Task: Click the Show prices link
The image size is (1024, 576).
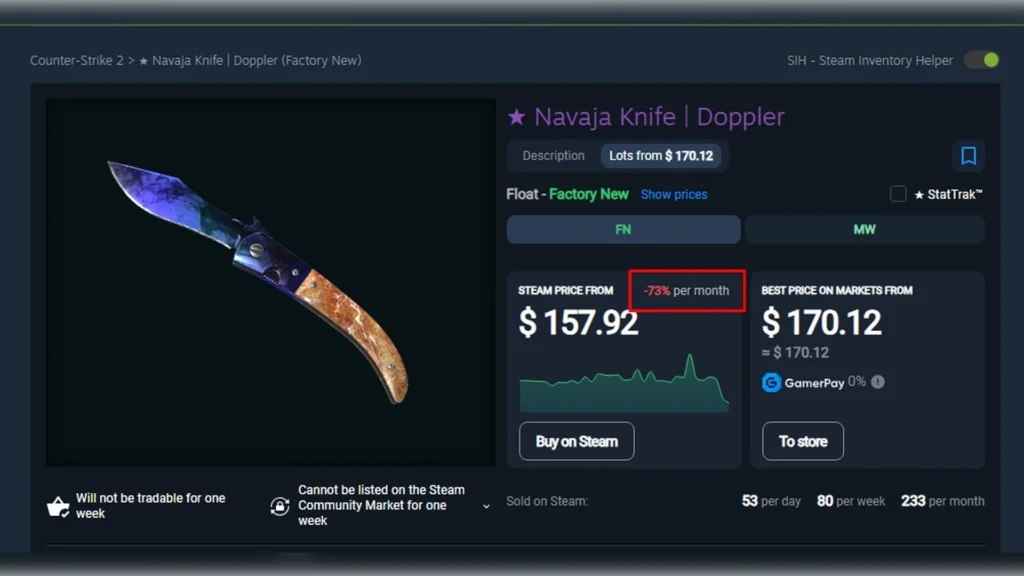Action: pos(674,195)
